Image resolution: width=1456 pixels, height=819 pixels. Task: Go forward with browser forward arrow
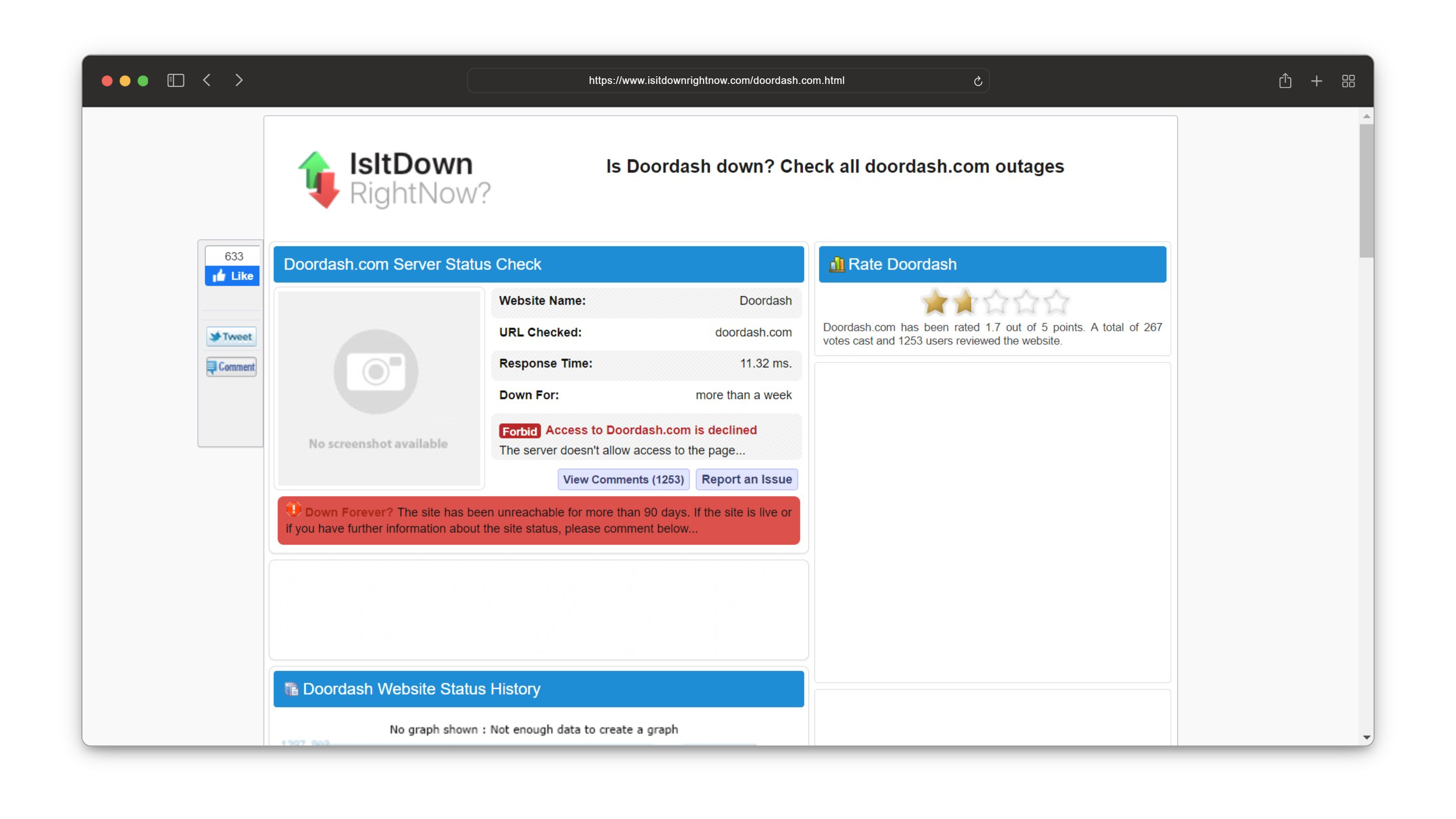[239, 81]
